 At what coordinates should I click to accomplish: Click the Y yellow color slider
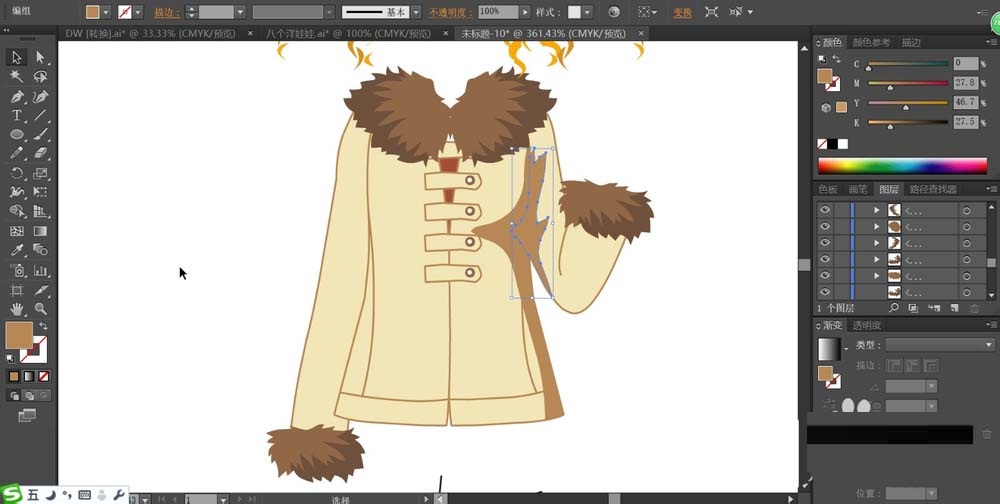[x=906, y=102]
